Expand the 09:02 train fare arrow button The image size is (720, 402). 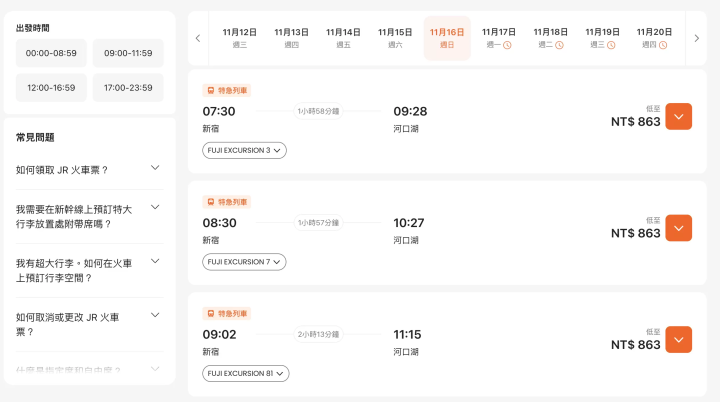[678, 340]
